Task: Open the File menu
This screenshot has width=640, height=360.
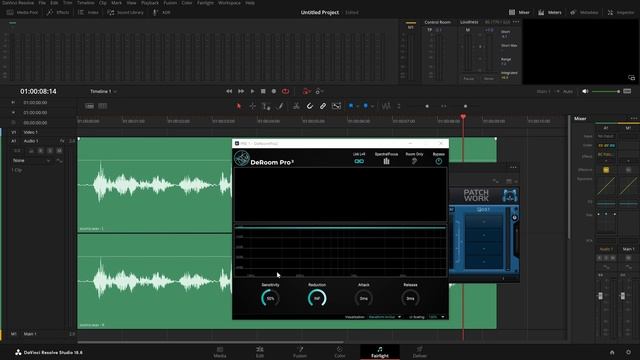Action: pos(42,3)
